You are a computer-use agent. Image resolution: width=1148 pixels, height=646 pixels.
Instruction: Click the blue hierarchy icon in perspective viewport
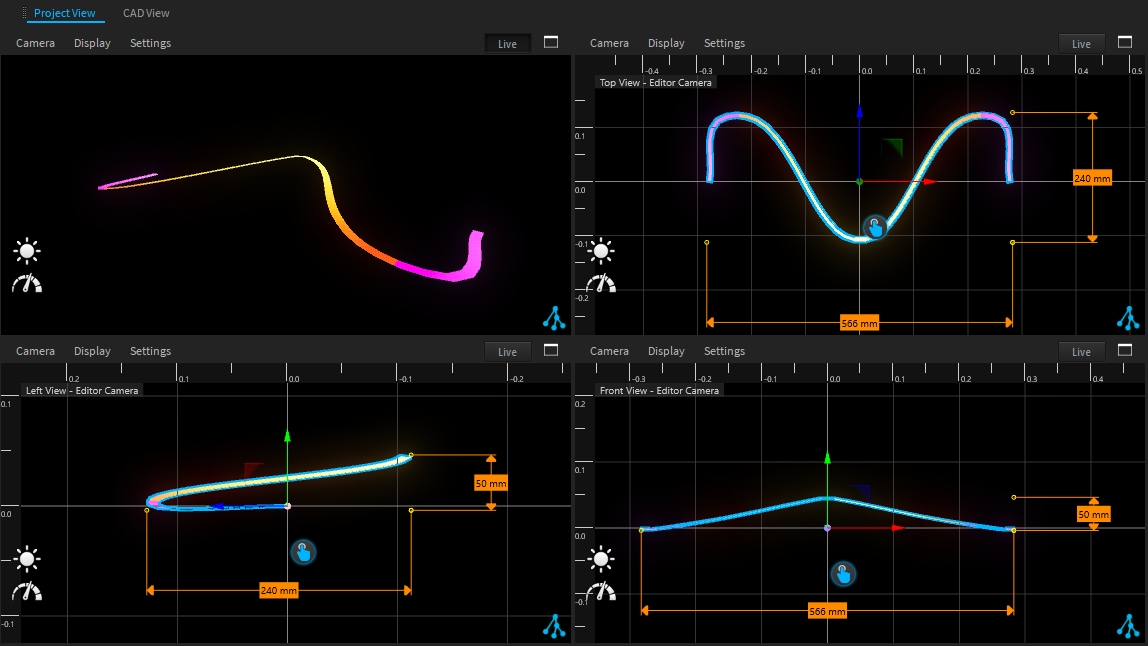pos(554,318)
